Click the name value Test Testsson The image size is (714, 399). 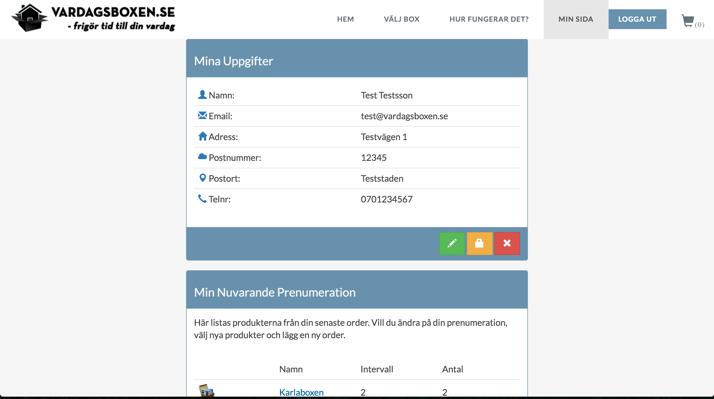(387, 95)
